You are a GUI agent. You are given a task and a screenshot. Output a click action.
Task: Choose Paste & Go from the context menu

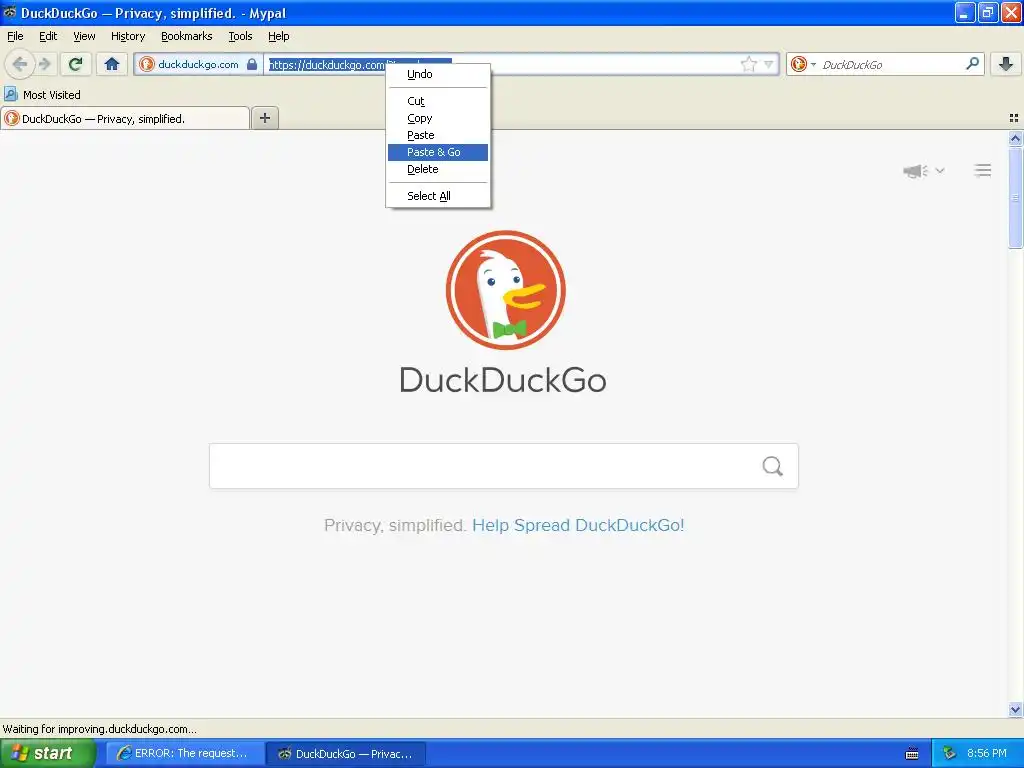(438, 152)
